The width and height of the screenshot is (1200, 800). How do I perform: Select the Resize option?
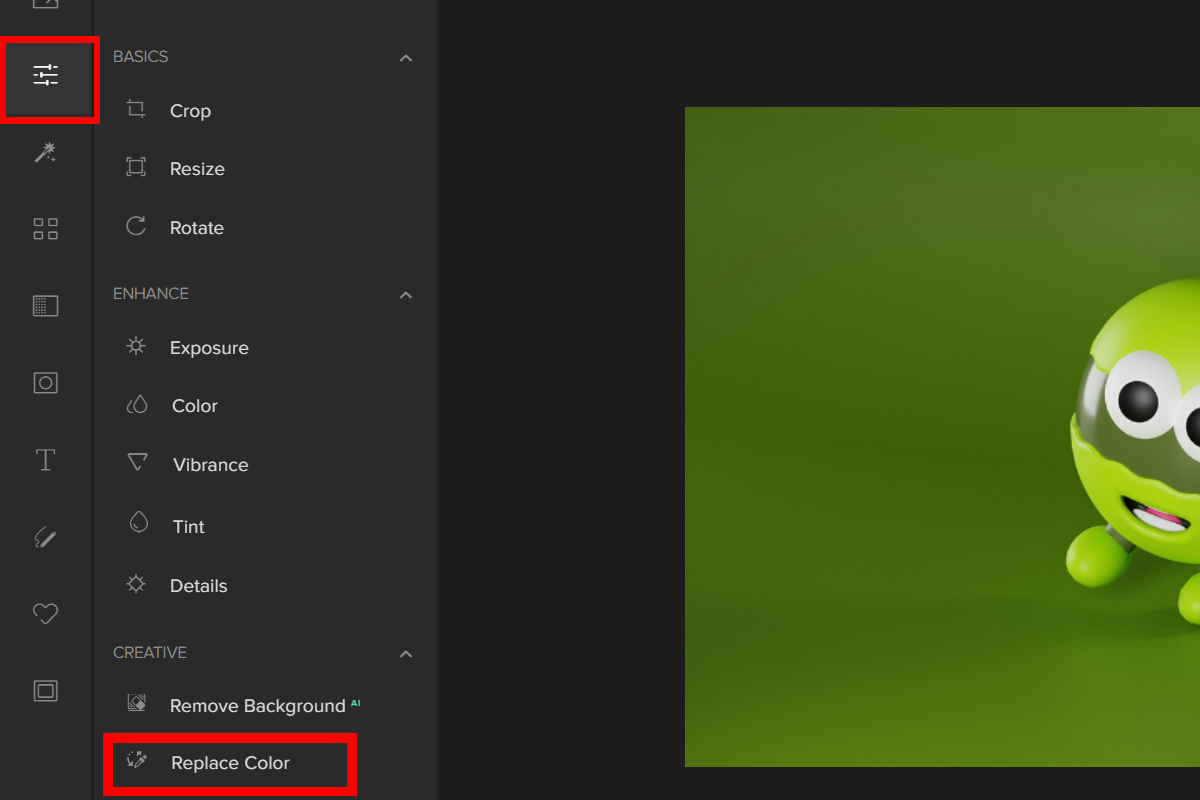(x=196, y=169)
